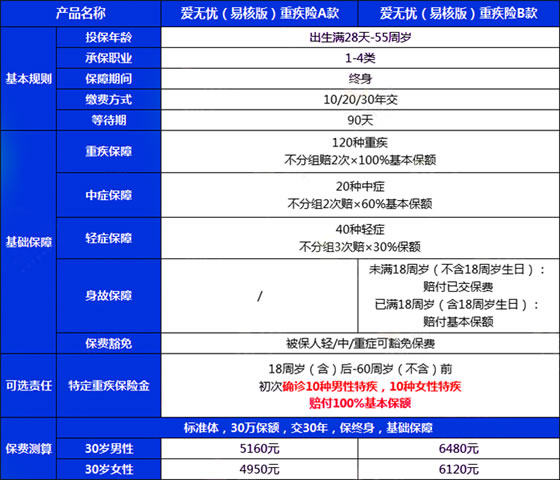
Task: Click the 中症保障 row label
Action: [x=109, y=195]
